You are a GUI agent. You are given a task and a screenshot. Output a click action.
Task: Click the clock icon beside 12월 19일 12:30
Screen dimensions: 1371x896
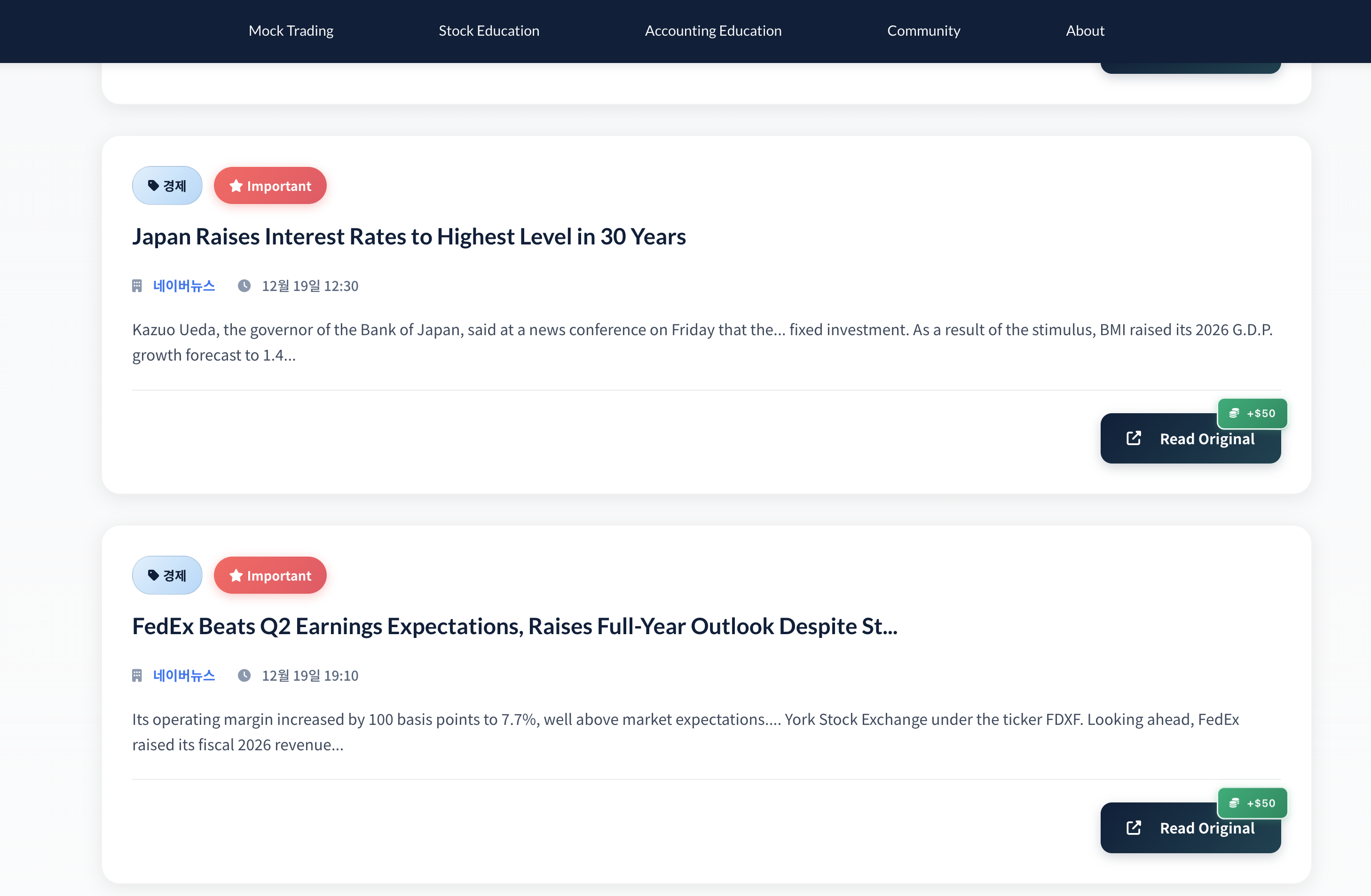tap(244, 286)
